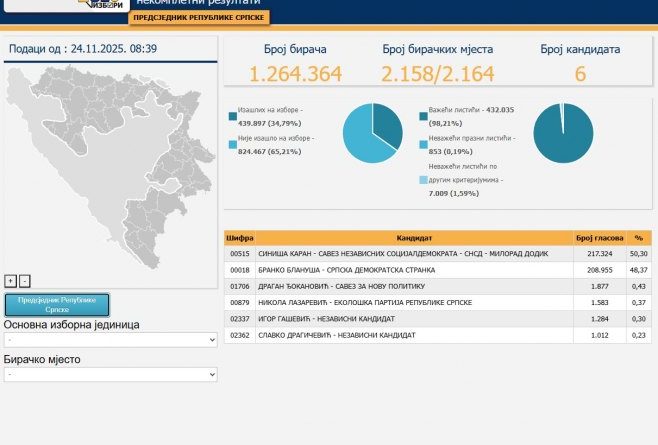
Task: Click the map zoom-in plus button
Action: [x=11, y=281]
